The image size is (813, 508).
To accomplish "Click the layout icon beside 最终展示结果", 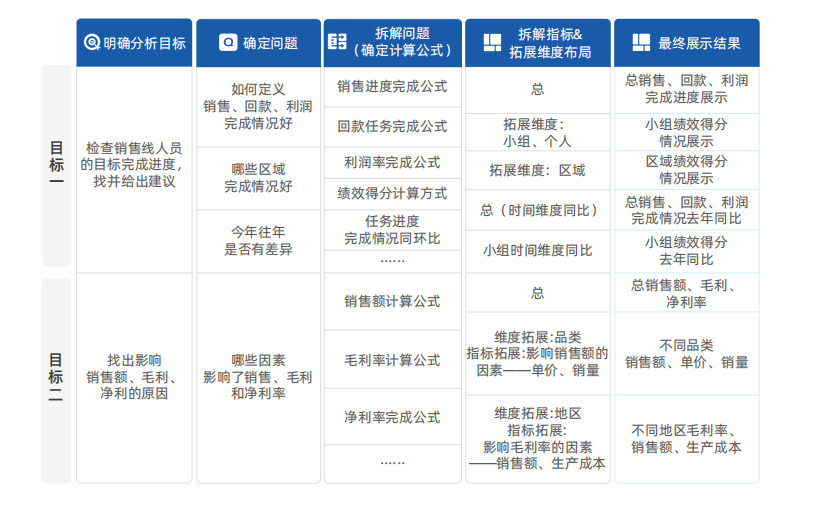I will [641, 43].
